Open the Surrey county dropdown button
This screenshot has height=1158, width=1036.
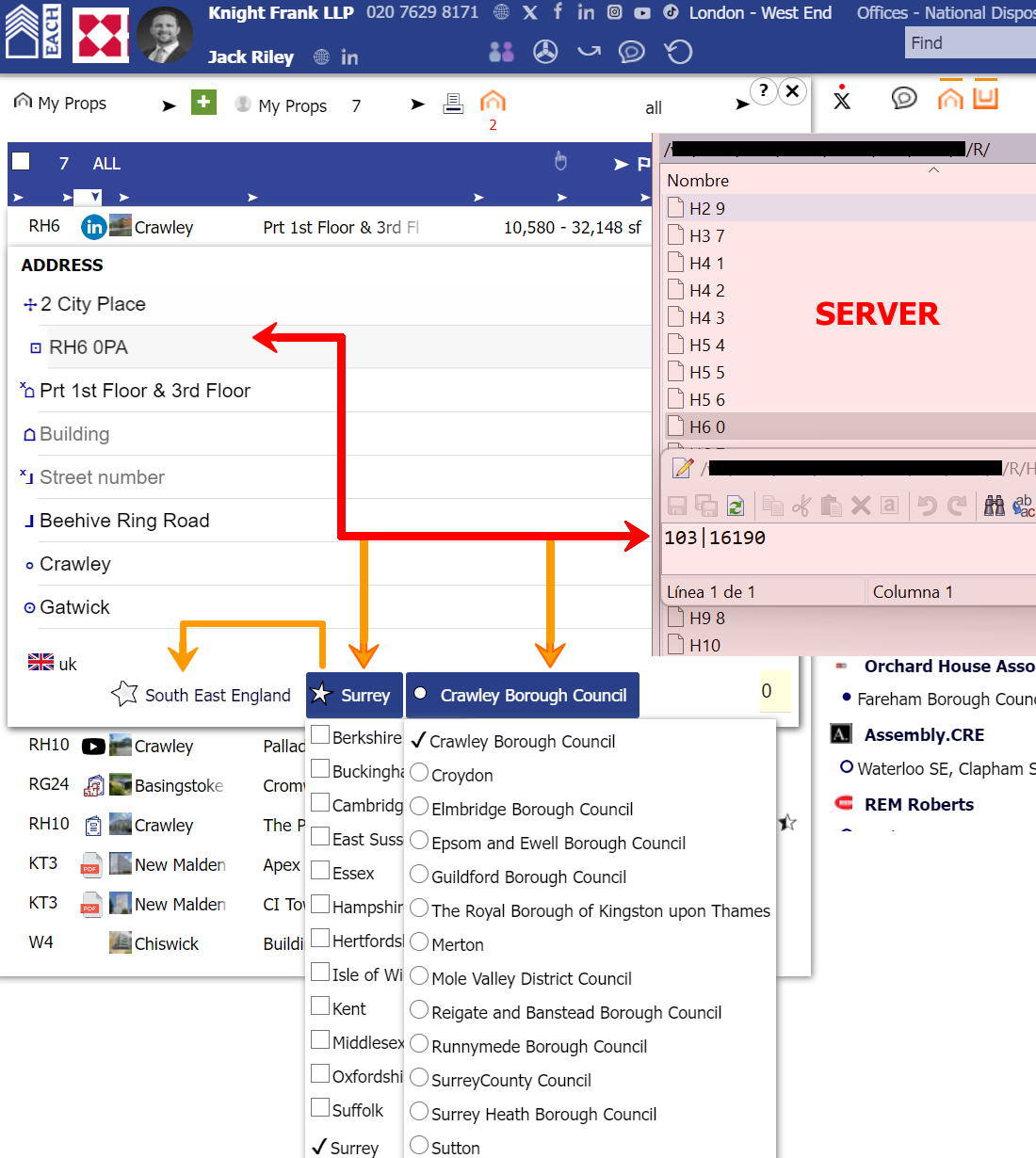pyautogui.click(x=354, y=695)
